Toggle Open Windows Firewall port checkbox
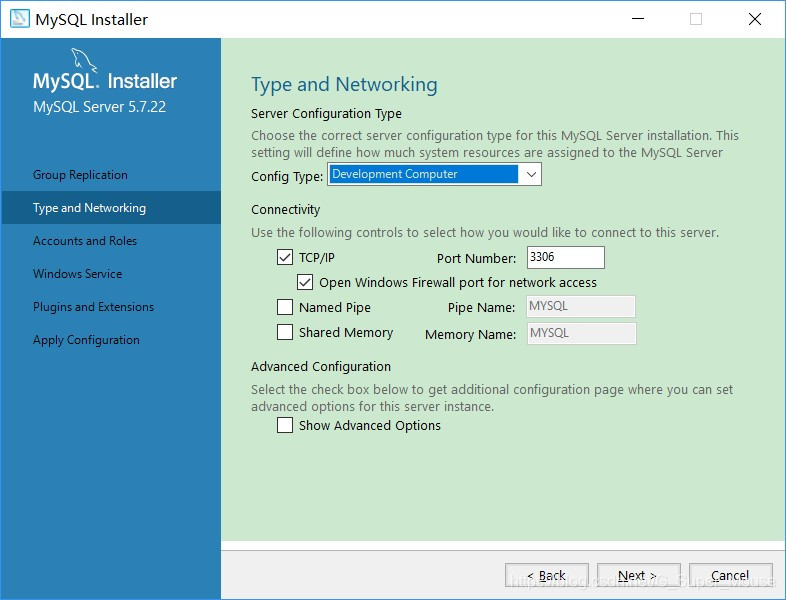 [x=305, y=282]
